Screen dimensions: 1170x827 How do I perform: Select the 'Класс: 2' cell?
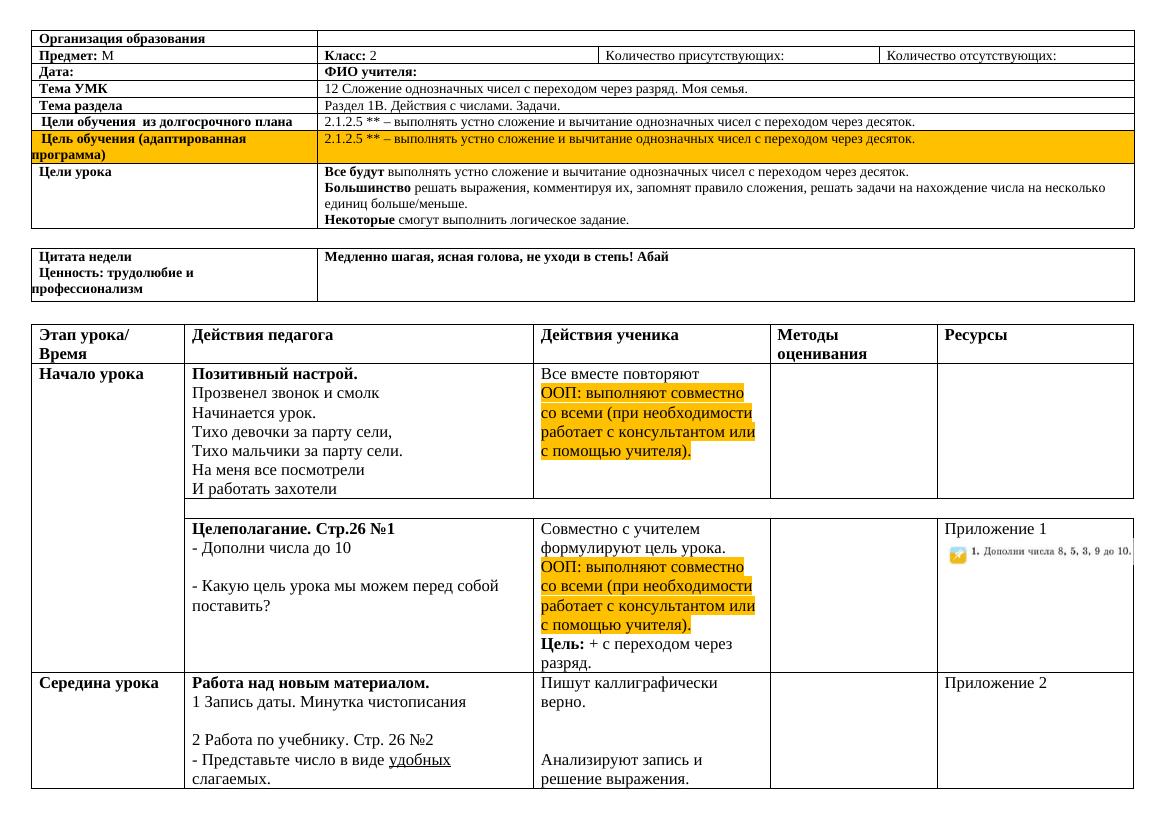pos(351,56)
